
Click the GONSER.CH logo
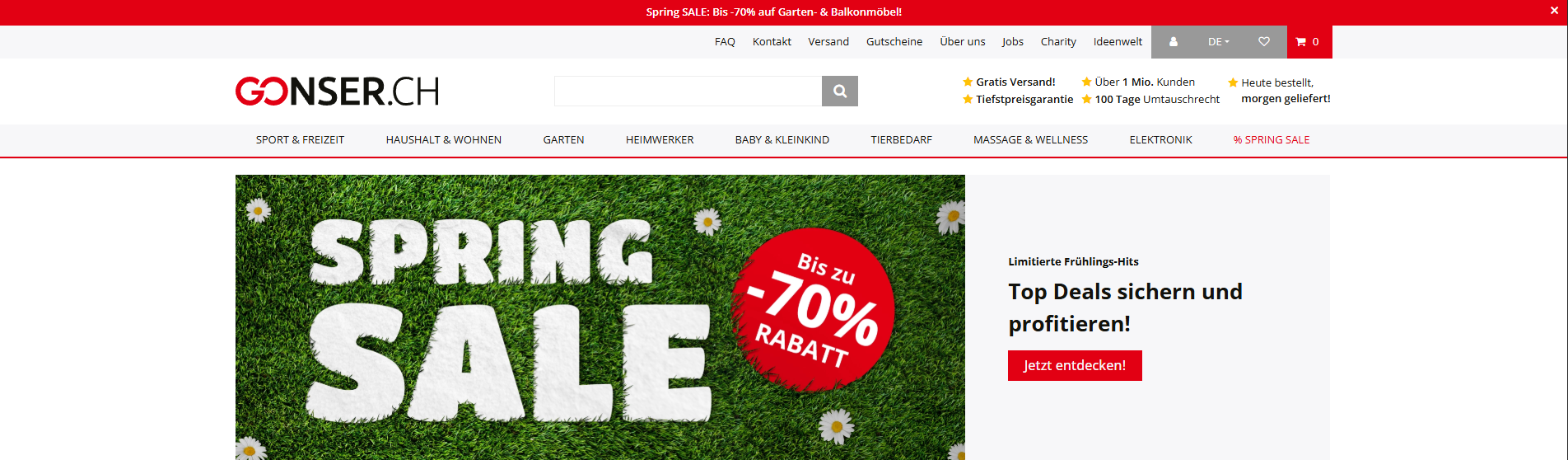337,92
